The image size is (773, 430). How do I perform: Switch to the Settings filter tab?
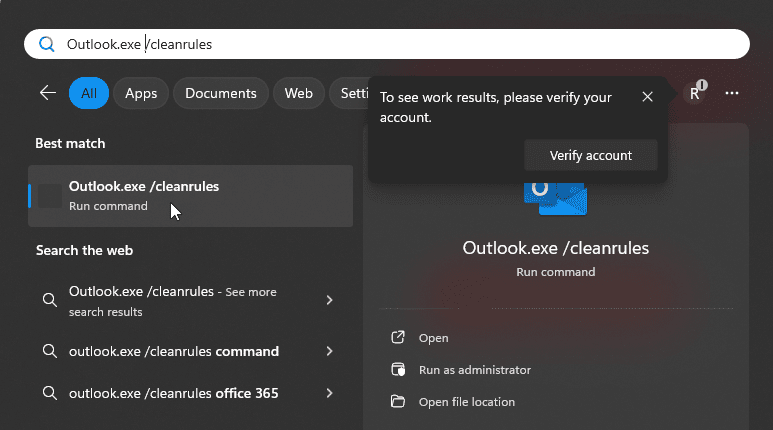349,93
